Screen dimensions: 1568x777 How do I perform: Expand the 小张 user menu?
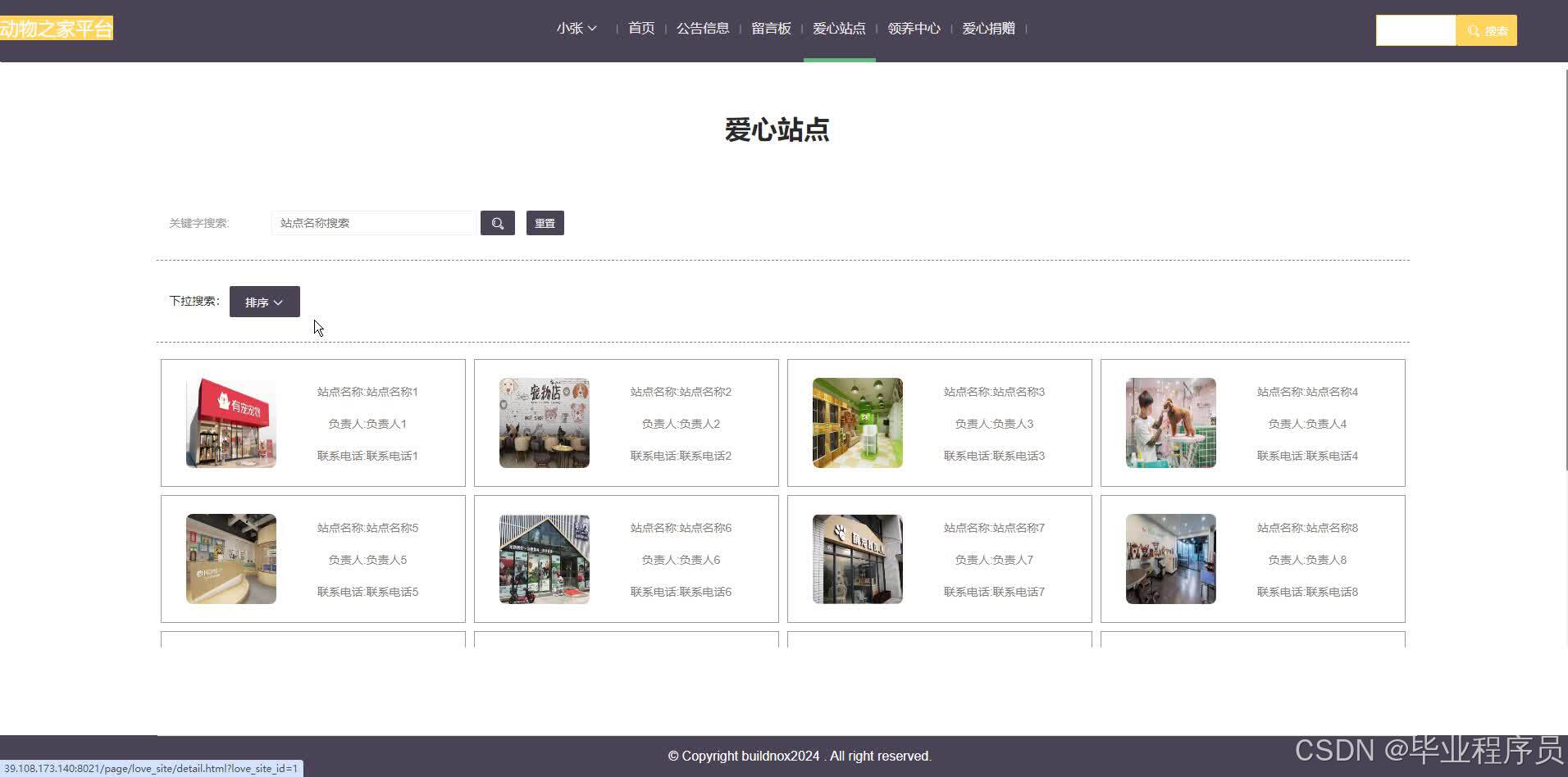tap(577, 29)
